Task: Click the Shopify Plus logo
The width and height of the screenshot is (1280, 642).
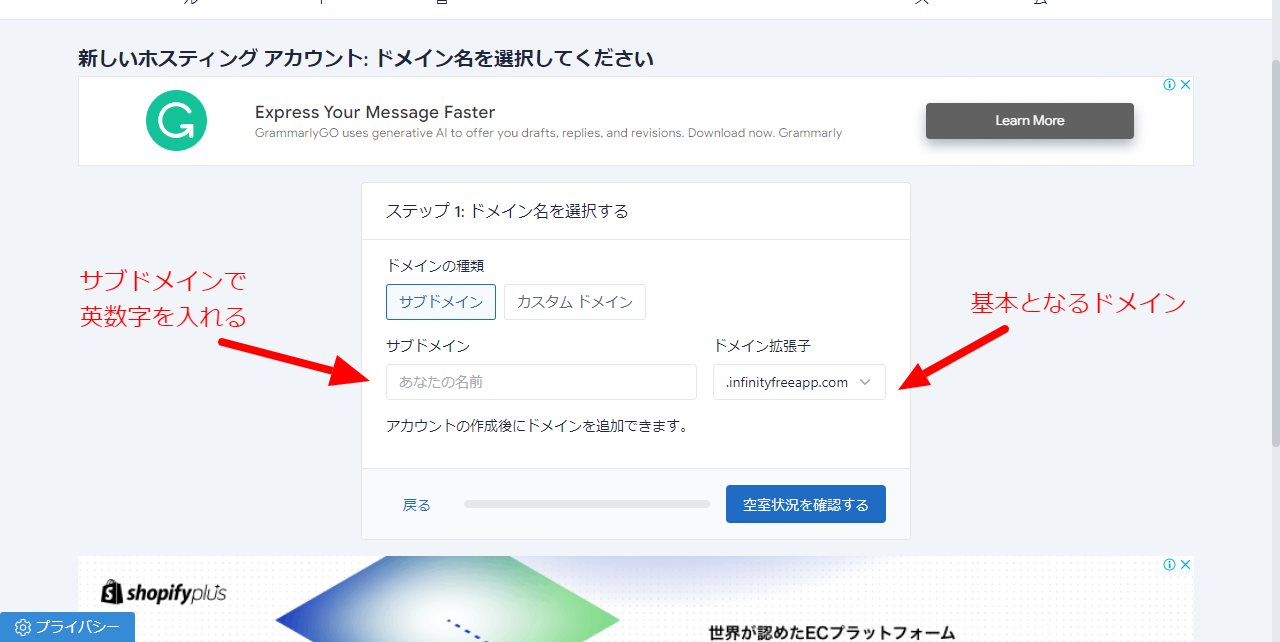Action: [164, 592]
